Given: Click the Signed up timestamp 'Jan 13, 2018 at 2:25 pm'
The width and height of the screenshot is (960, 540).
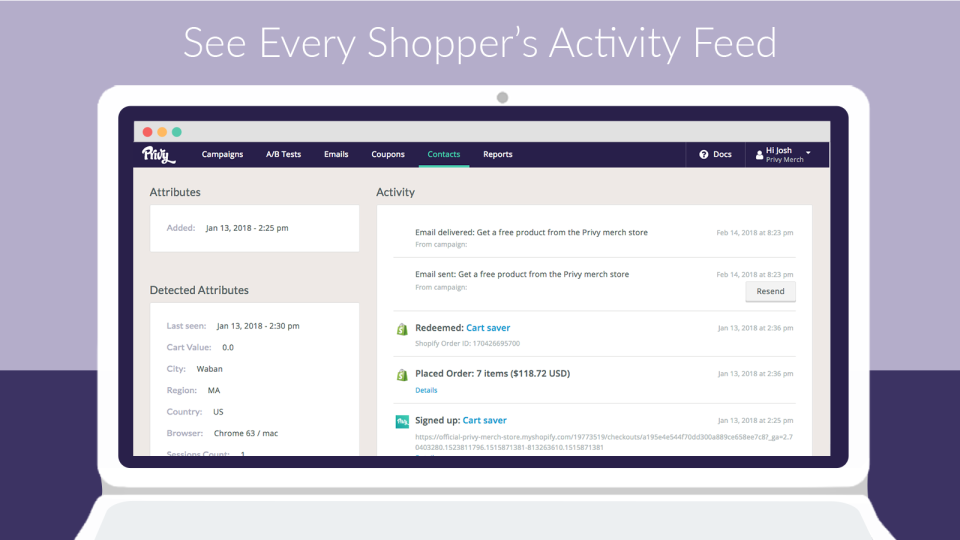Looking at the screenshot, I should [756, 421].
